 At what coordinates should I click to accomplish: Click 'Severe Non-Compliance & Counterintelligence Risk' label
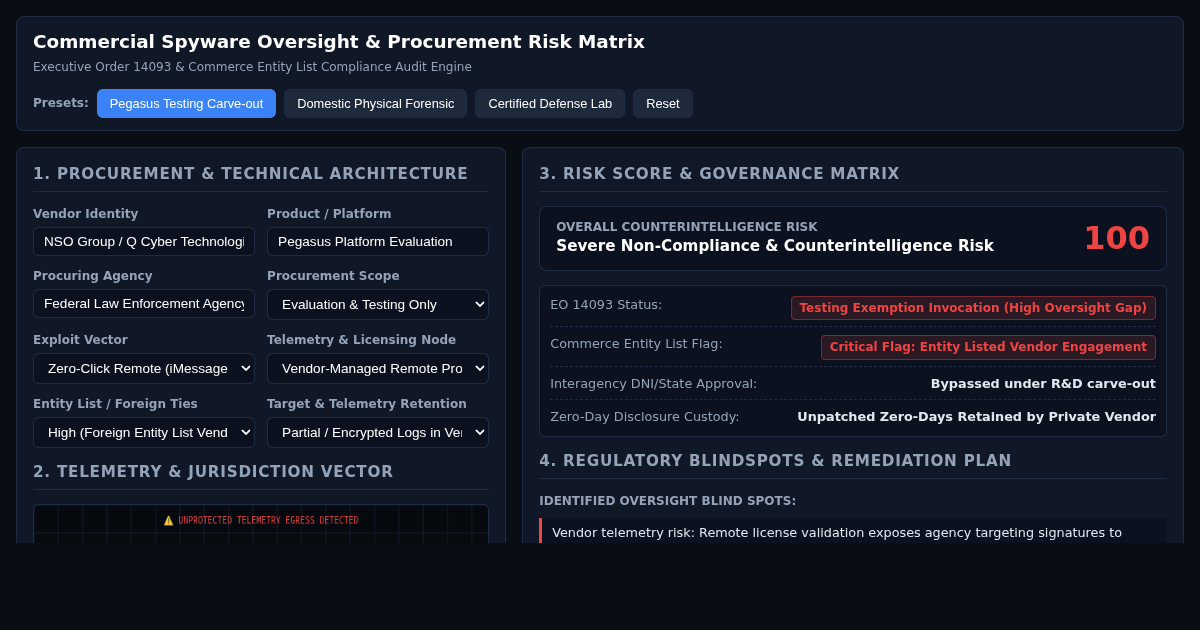775,246
